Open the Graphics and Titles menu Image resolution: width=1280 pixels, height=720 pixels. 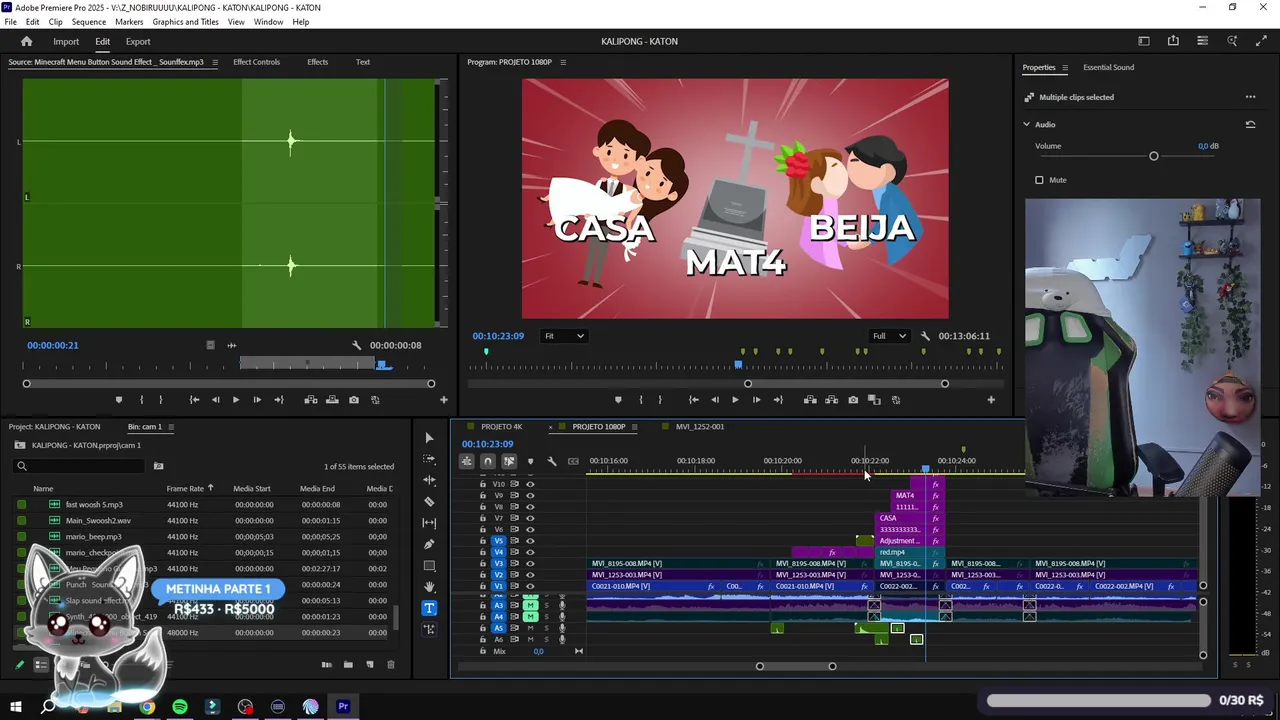[185, 22]
